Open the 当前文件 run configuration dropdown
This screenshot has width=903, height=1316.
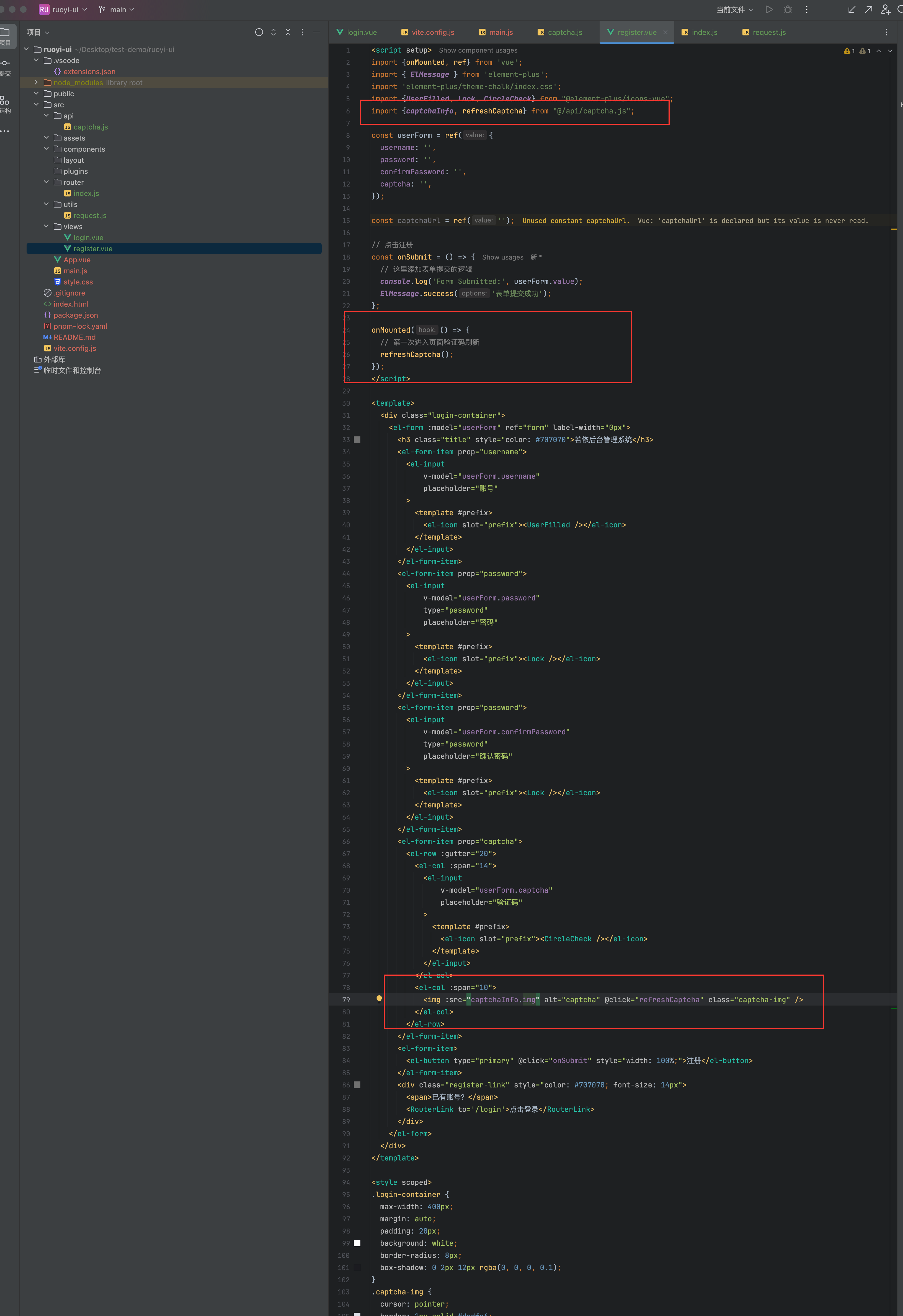[735, 10]
